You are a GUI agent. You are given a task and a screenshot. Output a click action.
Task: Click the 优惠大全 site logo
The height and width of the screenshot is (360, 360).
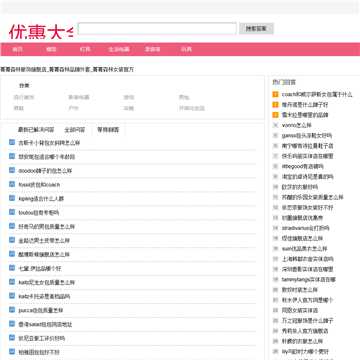[x=41, y=31]
